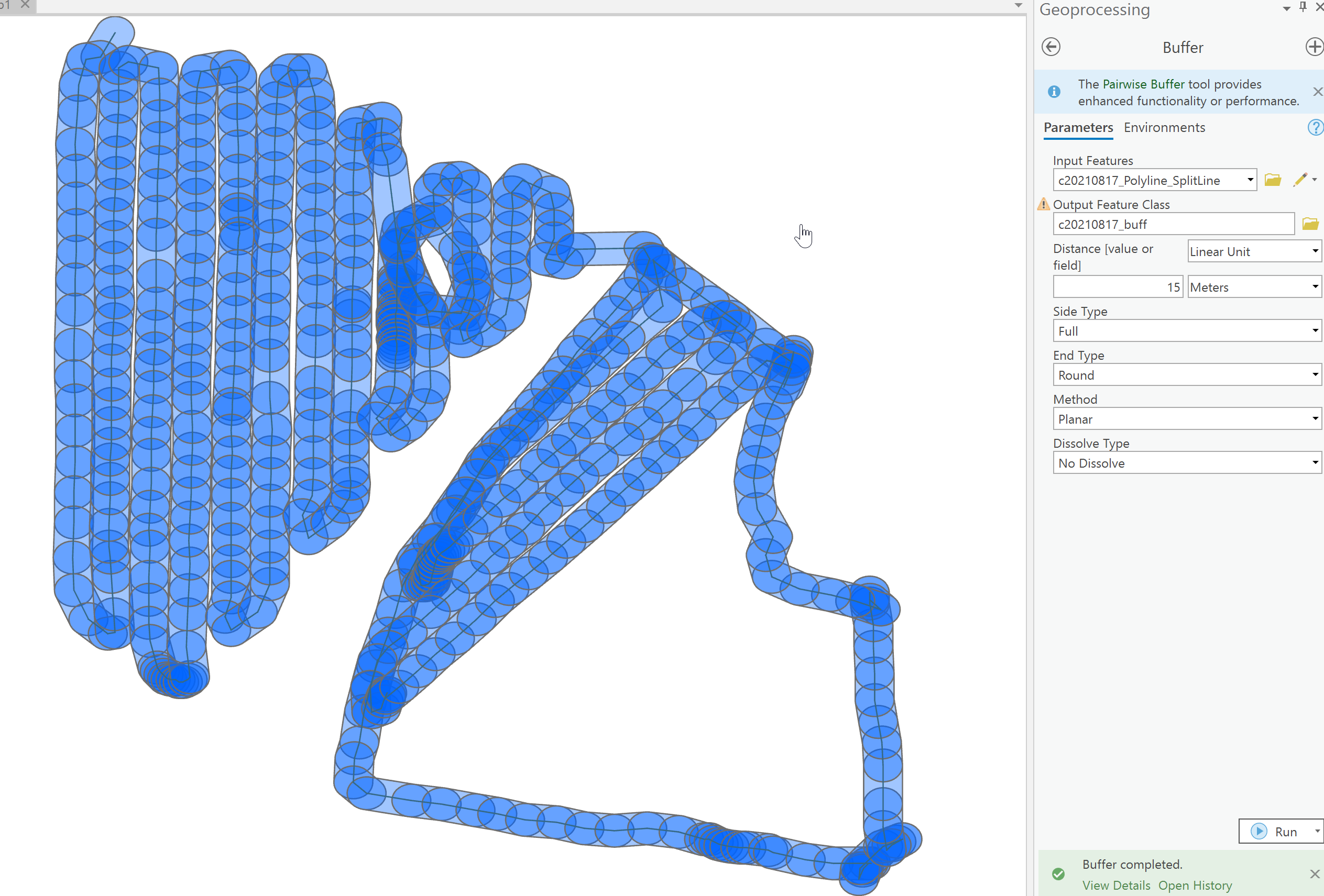Click the plus icon beside Buffer title

[1313, 47]
